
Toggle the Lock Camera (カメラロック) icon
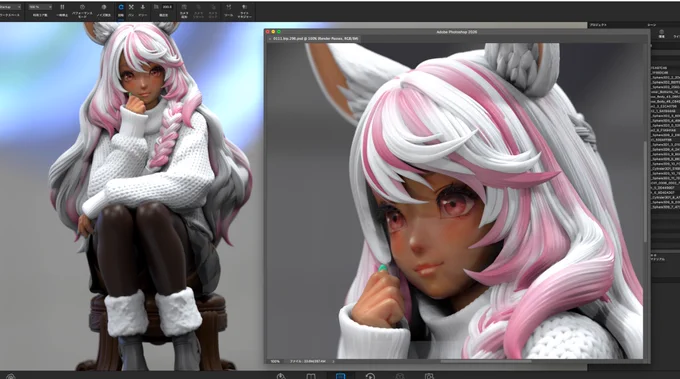click(x=213, y=7)
